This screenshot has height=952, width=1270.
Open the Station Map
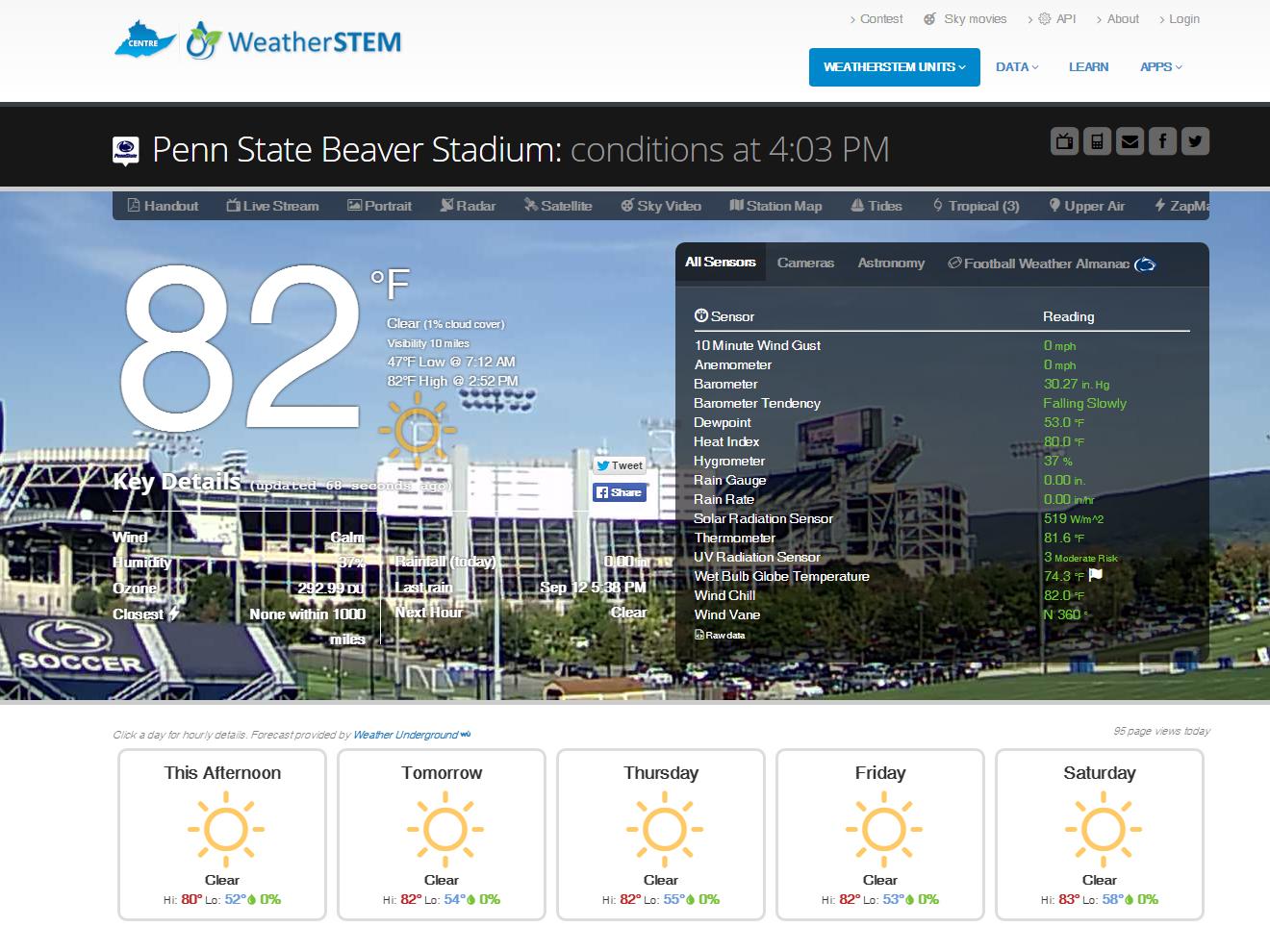pos(775,206)
